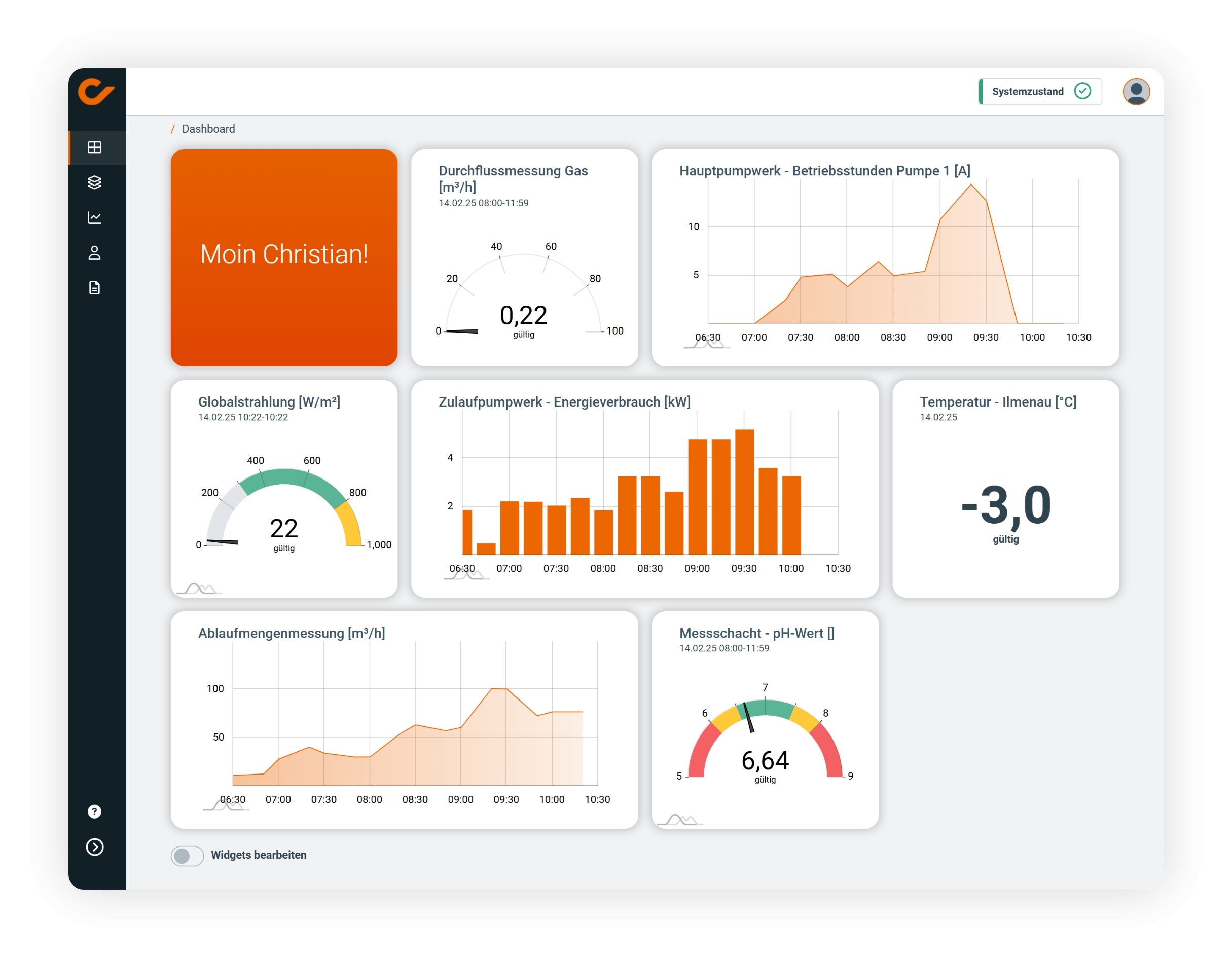
Task: Click trend curve icon in Globalstrahlung widget
Action: 199,589
